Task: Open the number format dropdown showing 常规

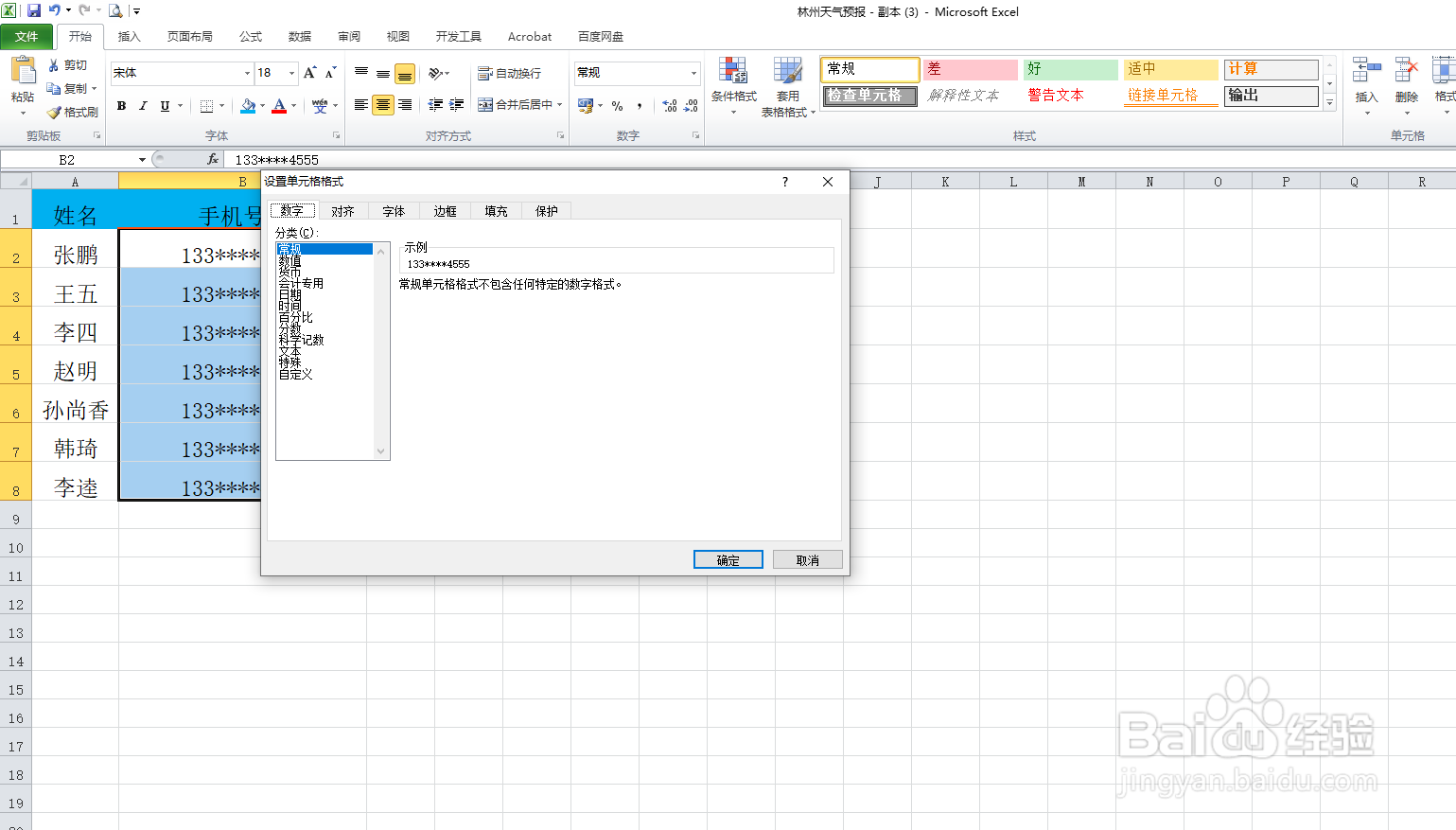Action: click(693, 73)
